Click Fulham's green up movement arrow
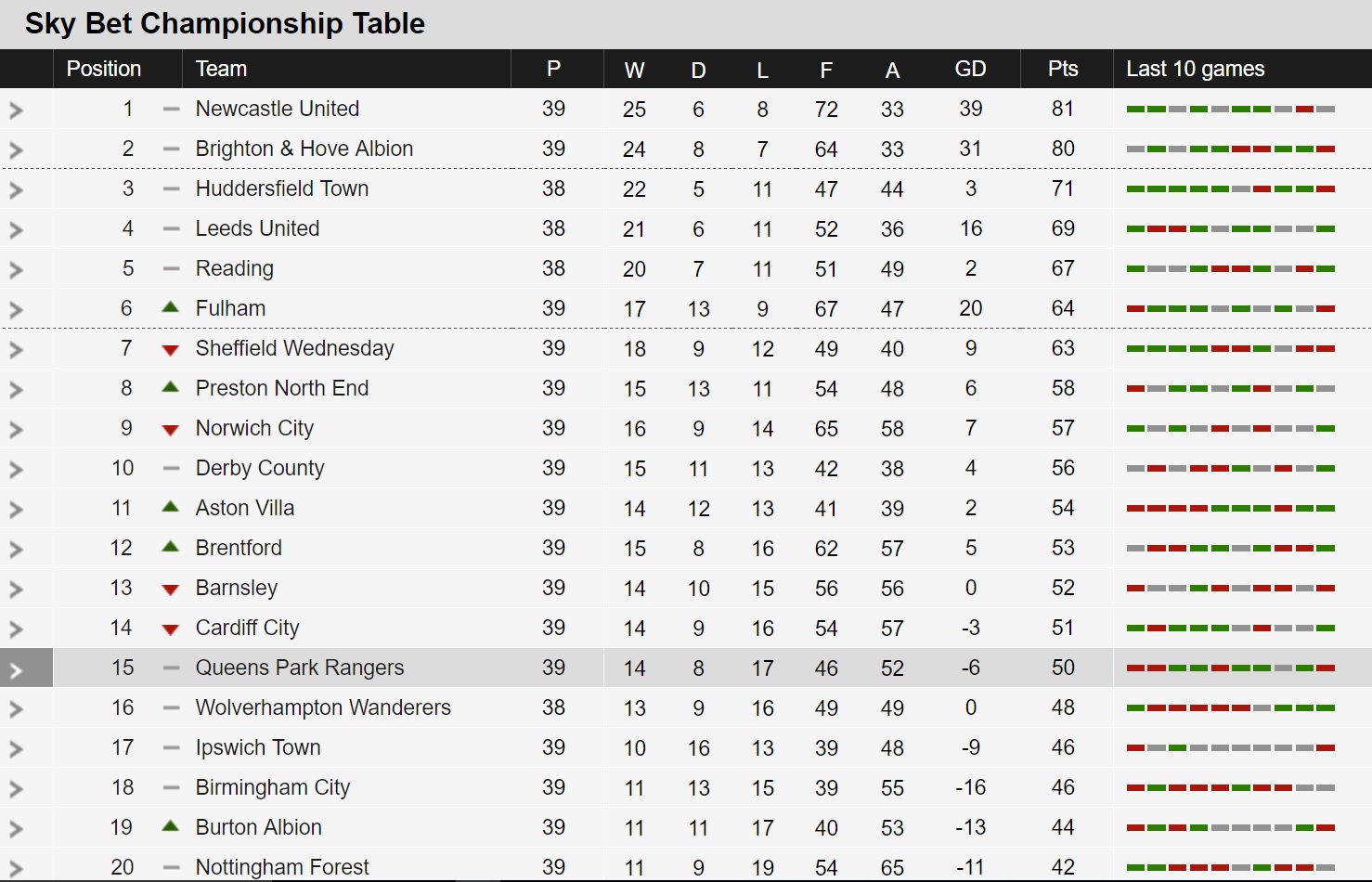 [x=170, y=307]
